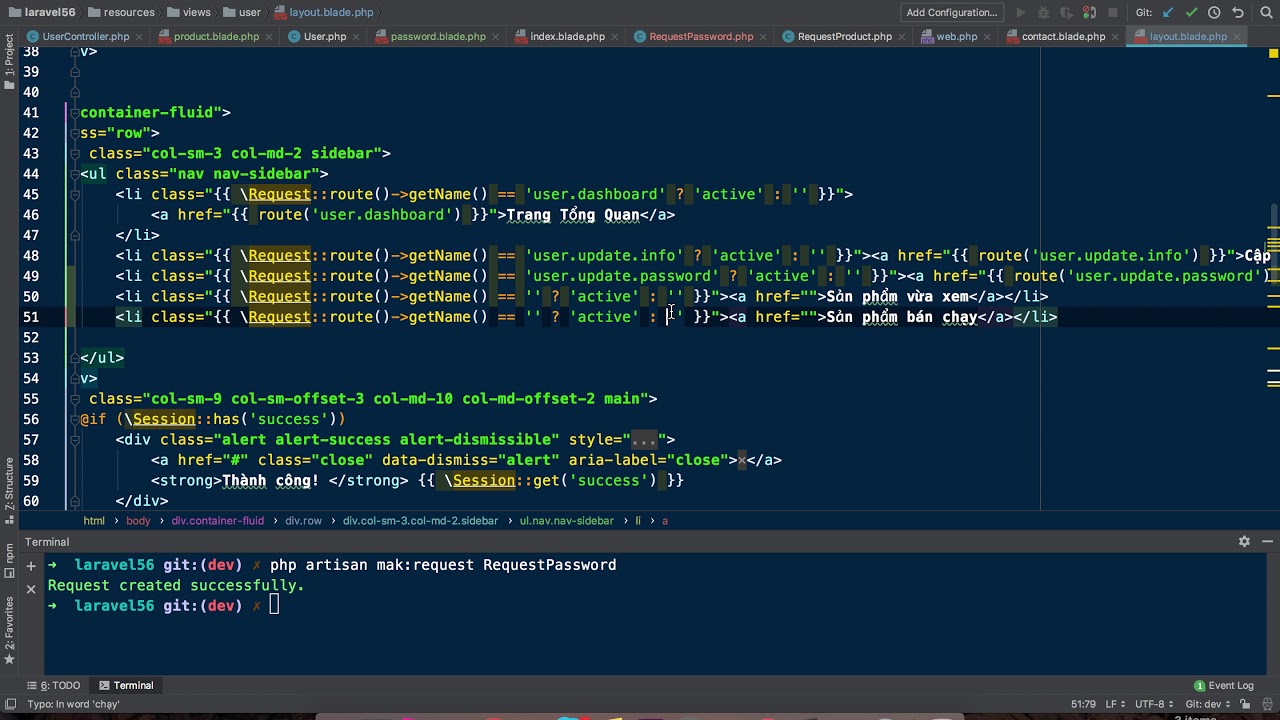Open the 2: Favorites side panel
The height and width of the screenshot is (720, 1280).
click(9, 630)
